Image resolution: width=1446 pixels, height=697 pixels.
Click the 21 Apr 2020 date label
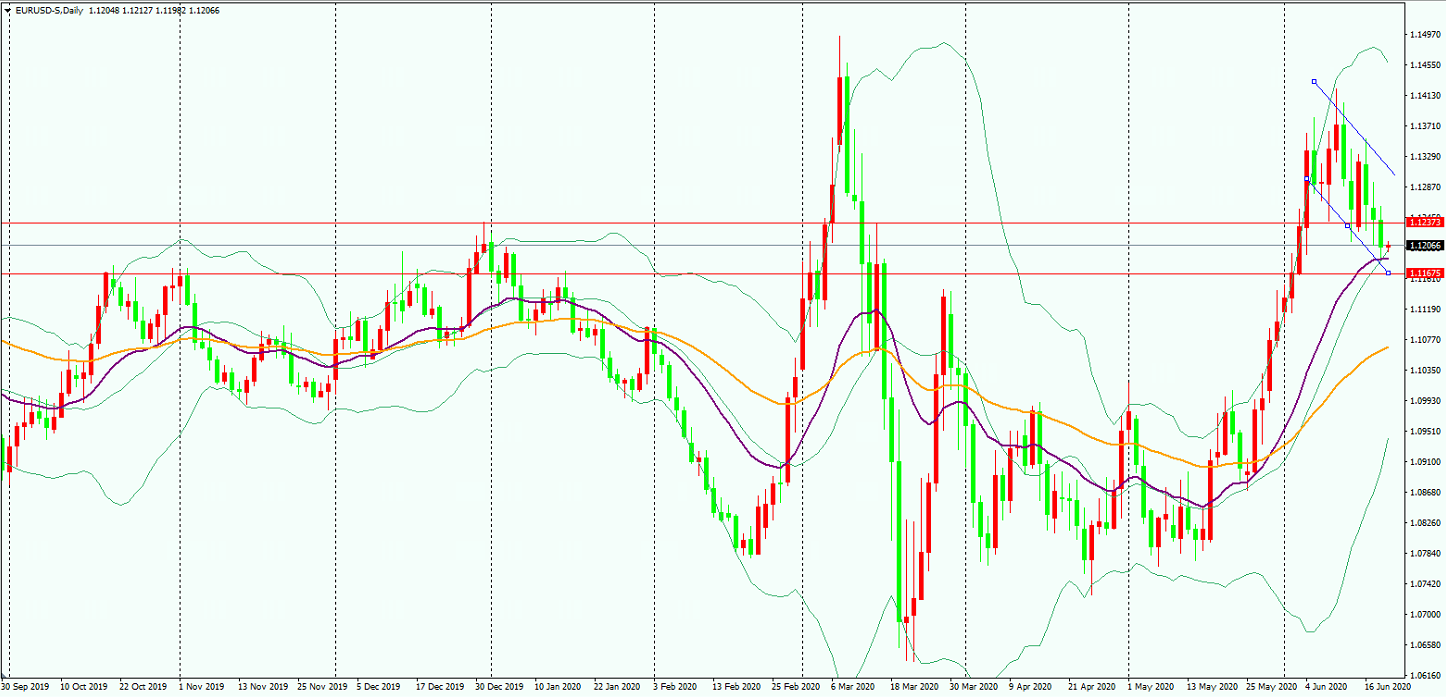(x=1091, y=688)
